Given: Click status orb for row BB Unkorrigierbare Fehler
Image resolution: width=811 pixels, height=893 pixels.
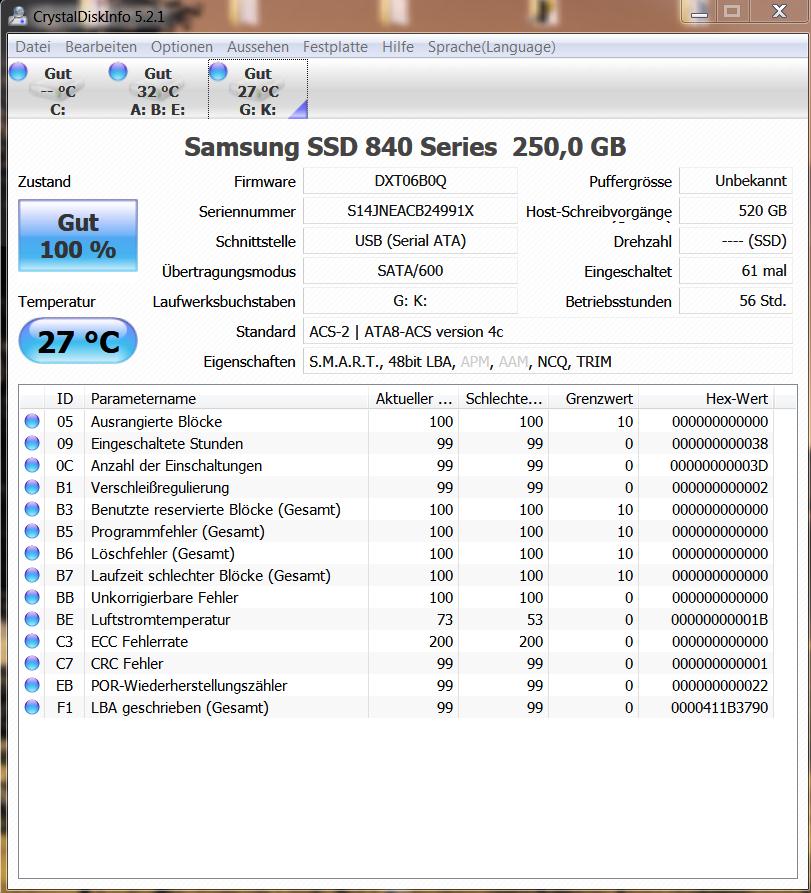Looking at the screenshot, I should click(32, 597).
